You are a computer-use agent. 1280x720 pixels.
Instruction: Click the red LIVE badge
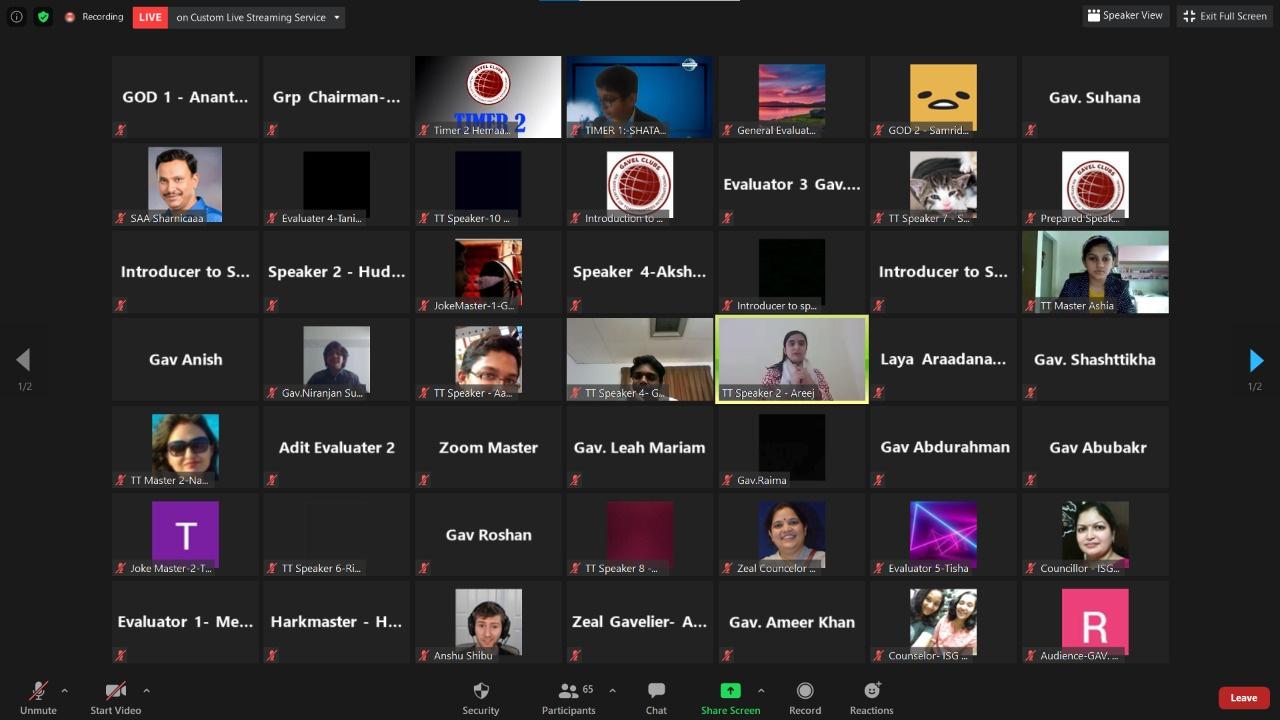click(150, 17)
